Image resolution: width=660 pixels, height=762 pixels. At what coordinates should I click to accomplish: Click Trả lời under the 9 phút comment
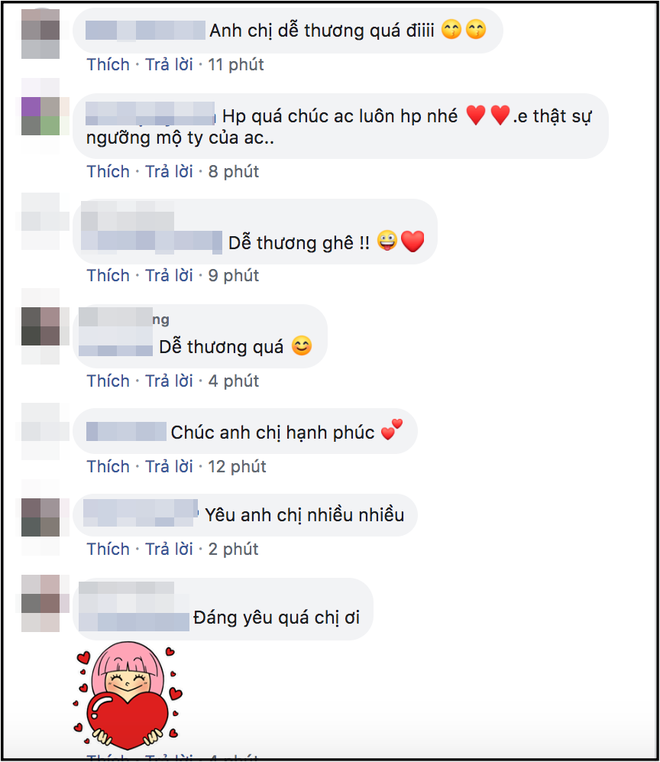169,276
